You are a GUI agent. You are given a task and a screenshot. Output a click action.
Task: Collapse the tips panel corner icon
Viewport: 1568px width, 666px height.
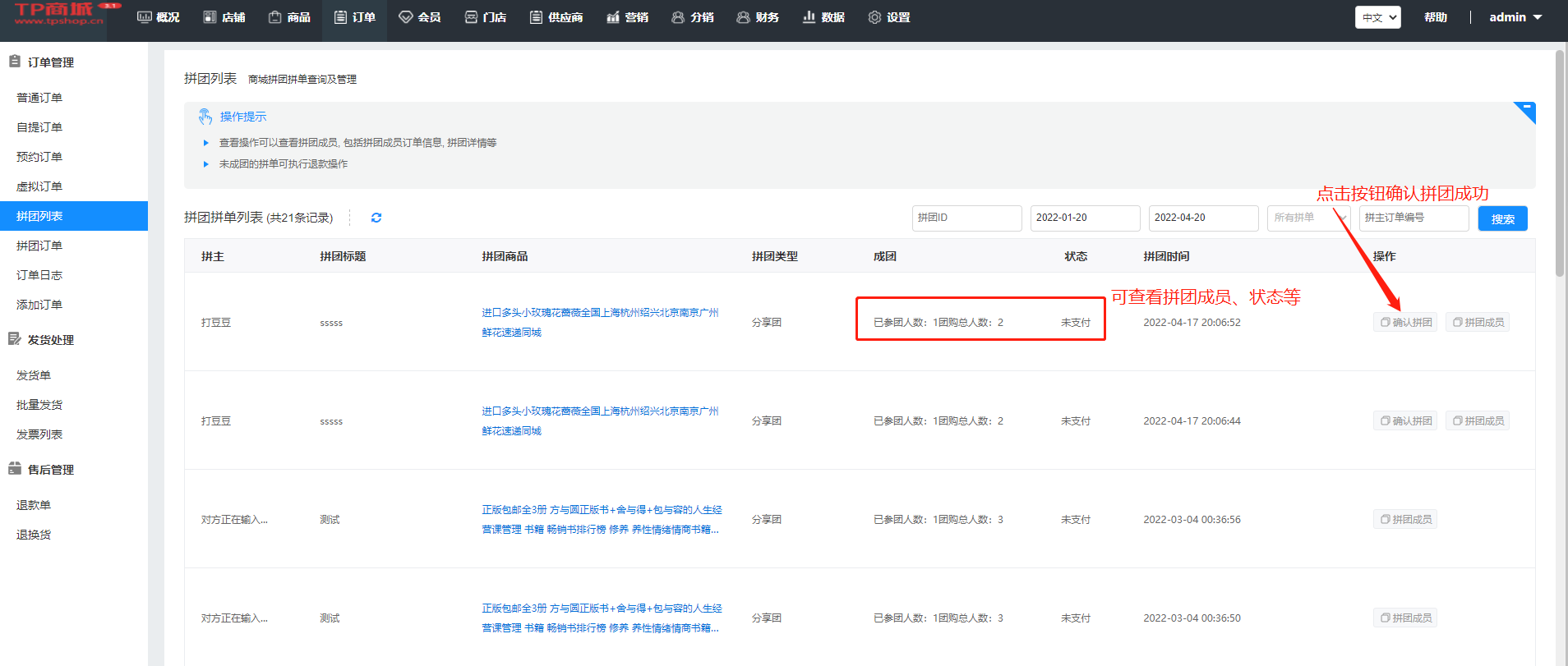point(1526,110)
